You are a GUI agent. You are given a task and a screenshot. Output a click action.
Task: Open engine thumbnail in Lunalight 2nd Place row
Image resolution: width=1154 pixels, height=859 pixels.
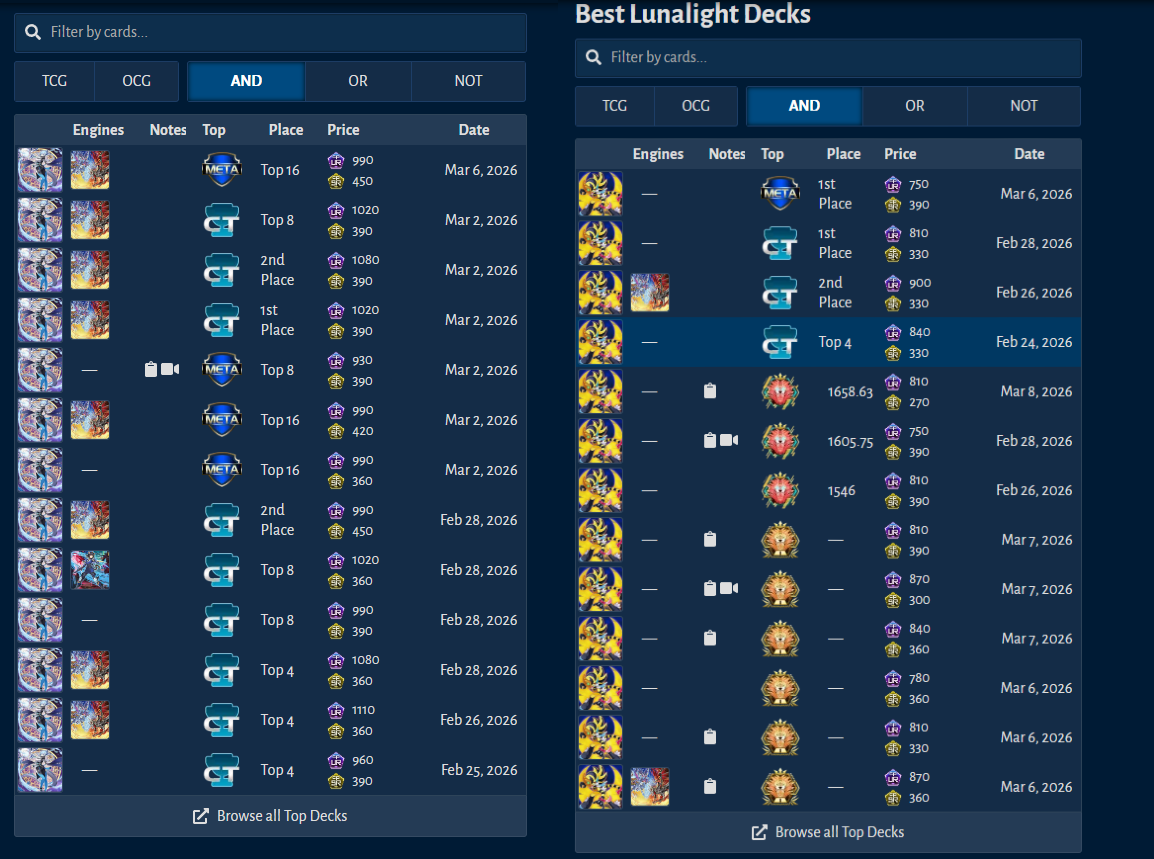coord(650,292)
